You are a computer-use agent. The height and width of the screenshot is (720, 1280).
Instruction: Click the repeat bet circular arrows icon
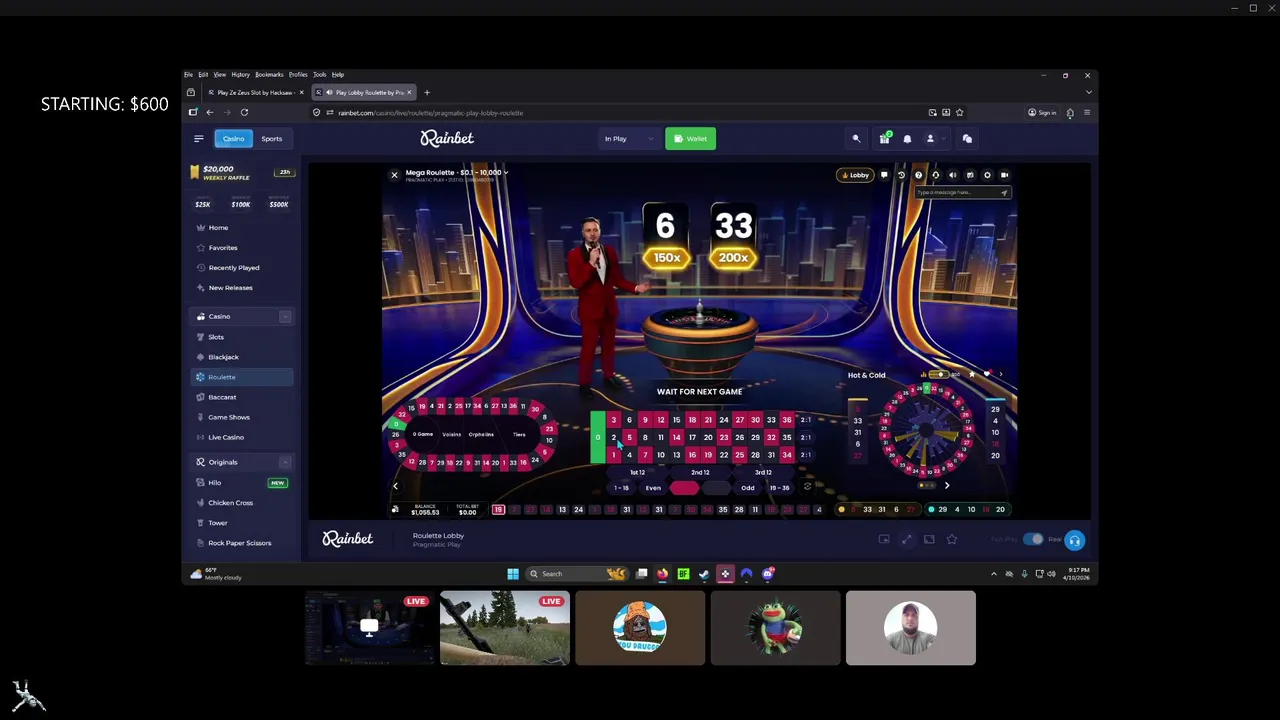click(x=807, y=487)
